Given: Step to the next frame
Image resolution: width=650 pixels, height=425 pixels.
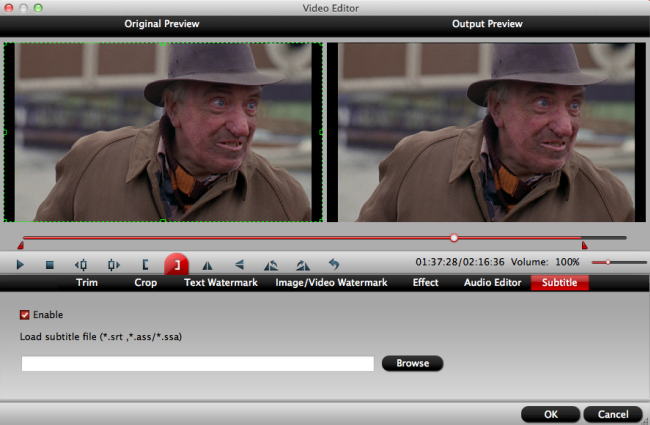Looking at the screenshot, I should [x=113, y=265].
